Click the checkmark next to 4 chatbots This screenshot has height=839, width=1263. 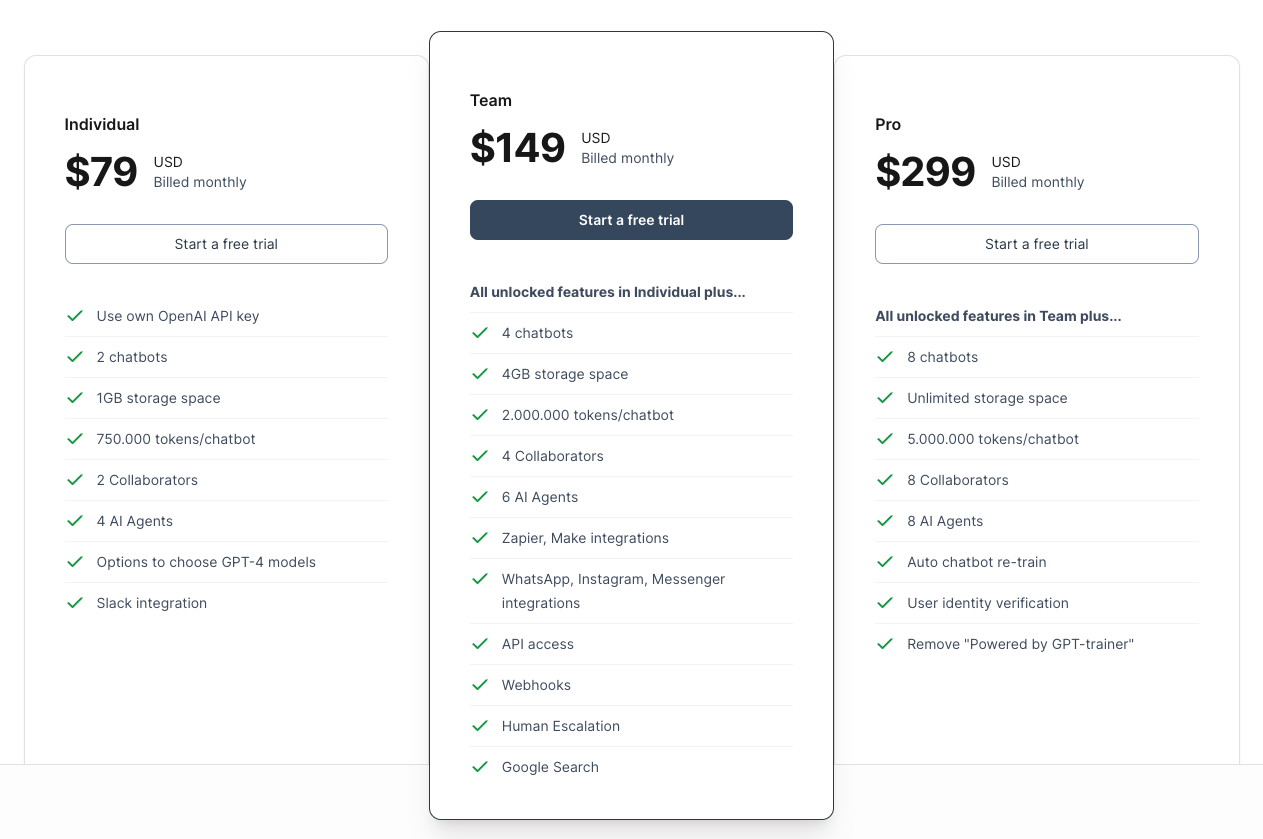[x=480, y=333]
